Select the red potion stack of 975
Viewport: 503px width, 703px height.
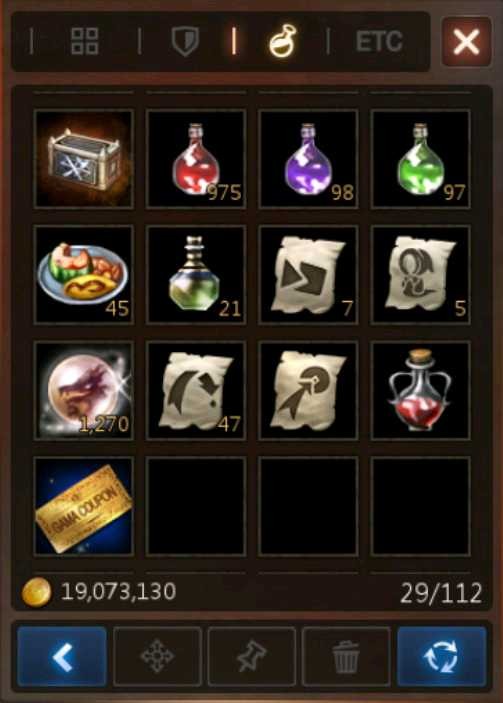(x=196, y=159)
